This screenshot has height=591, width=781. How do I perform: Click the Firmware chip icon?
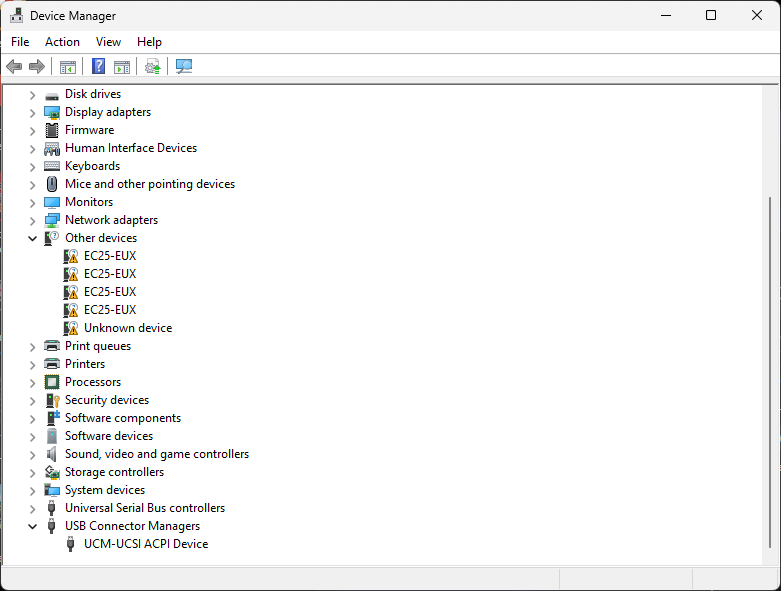pyautogui.click(x=52, y=130)
